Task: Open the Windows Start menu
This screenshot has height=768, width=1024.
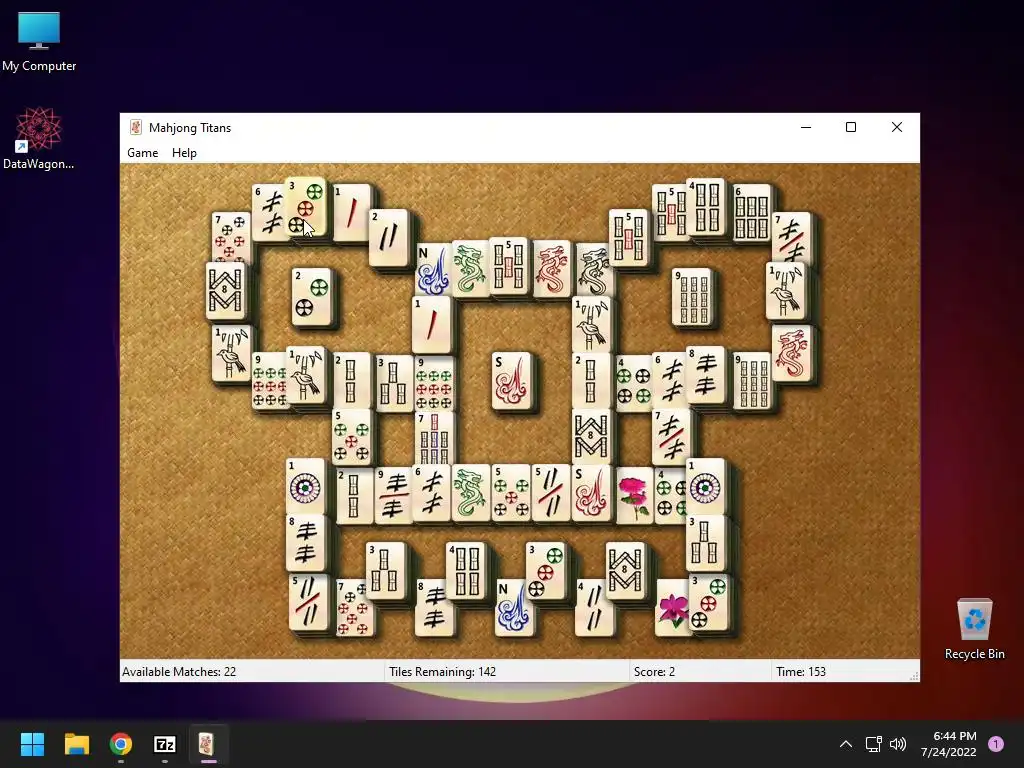Action: 32,744
